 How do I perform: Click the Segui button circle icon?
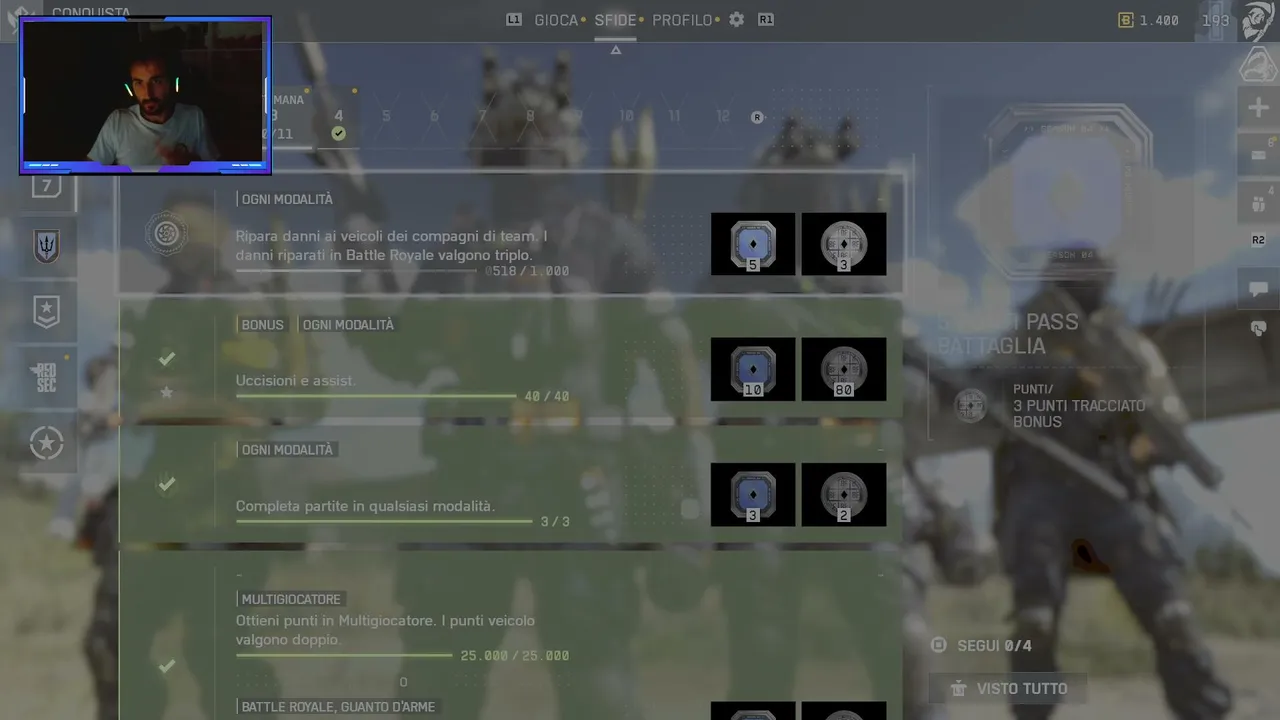pos(938,645)
